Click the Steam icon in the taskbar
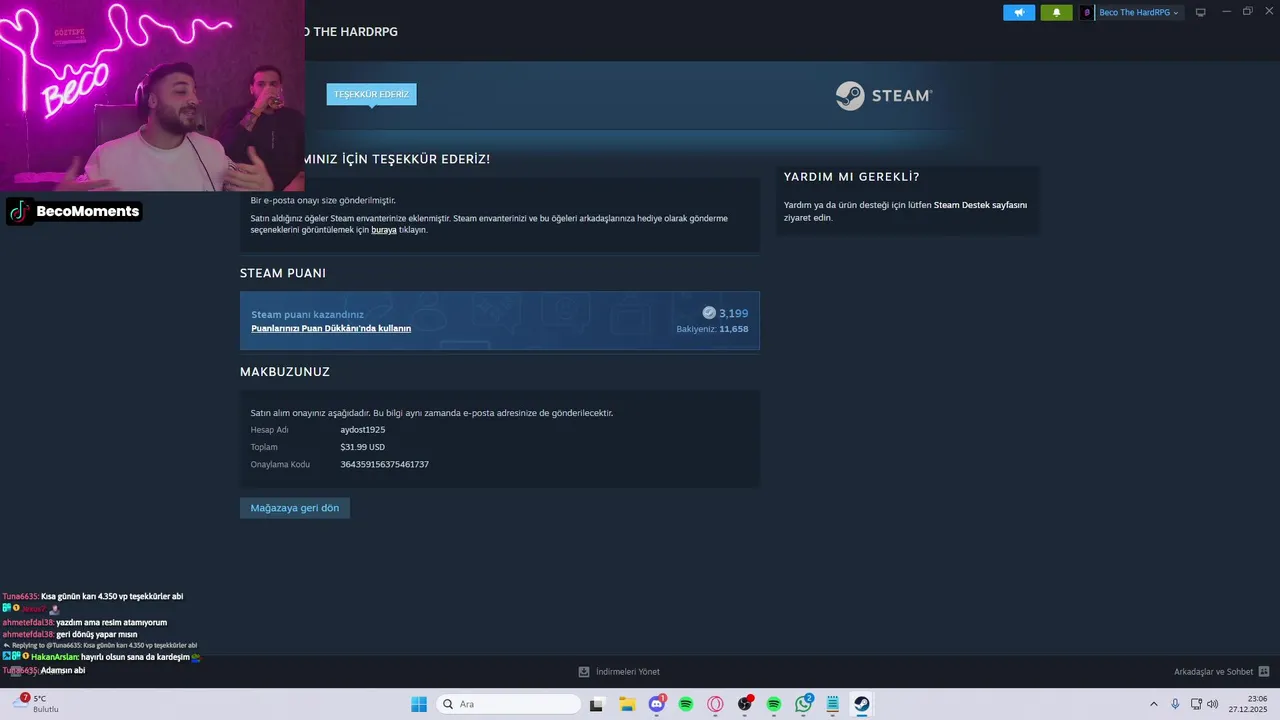Screen dimensions: 1280x720 861,704
